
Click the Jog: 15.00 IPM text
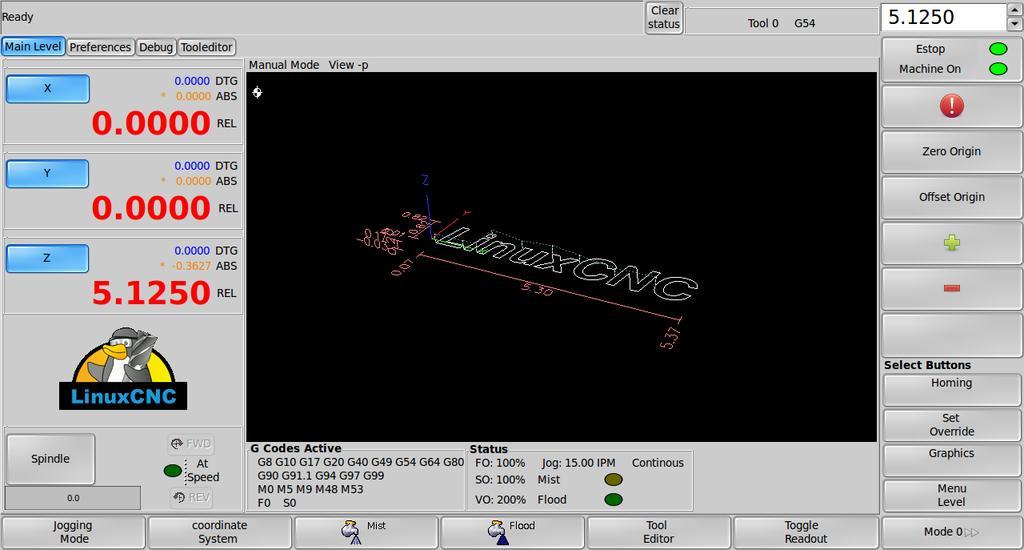[578, 462]
